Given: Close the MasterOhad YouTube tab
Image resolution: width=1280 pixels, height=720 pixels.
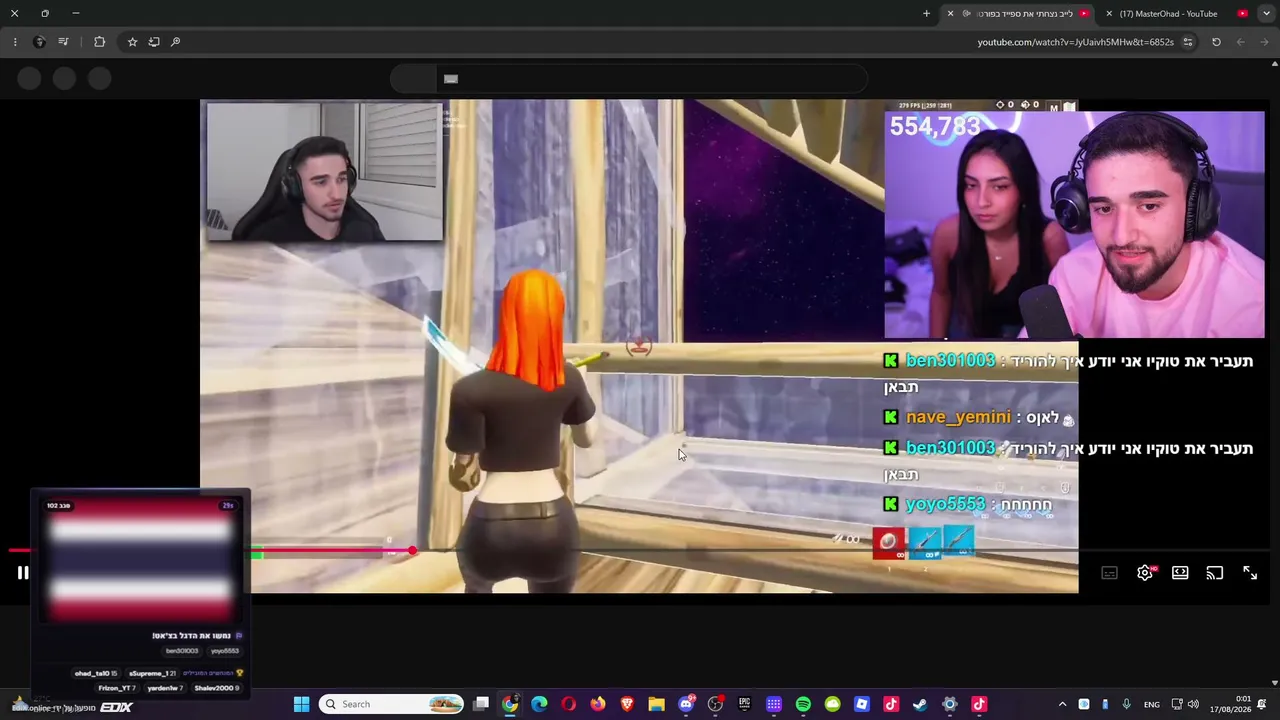Looking at the screenshot, I should 1109,14.
